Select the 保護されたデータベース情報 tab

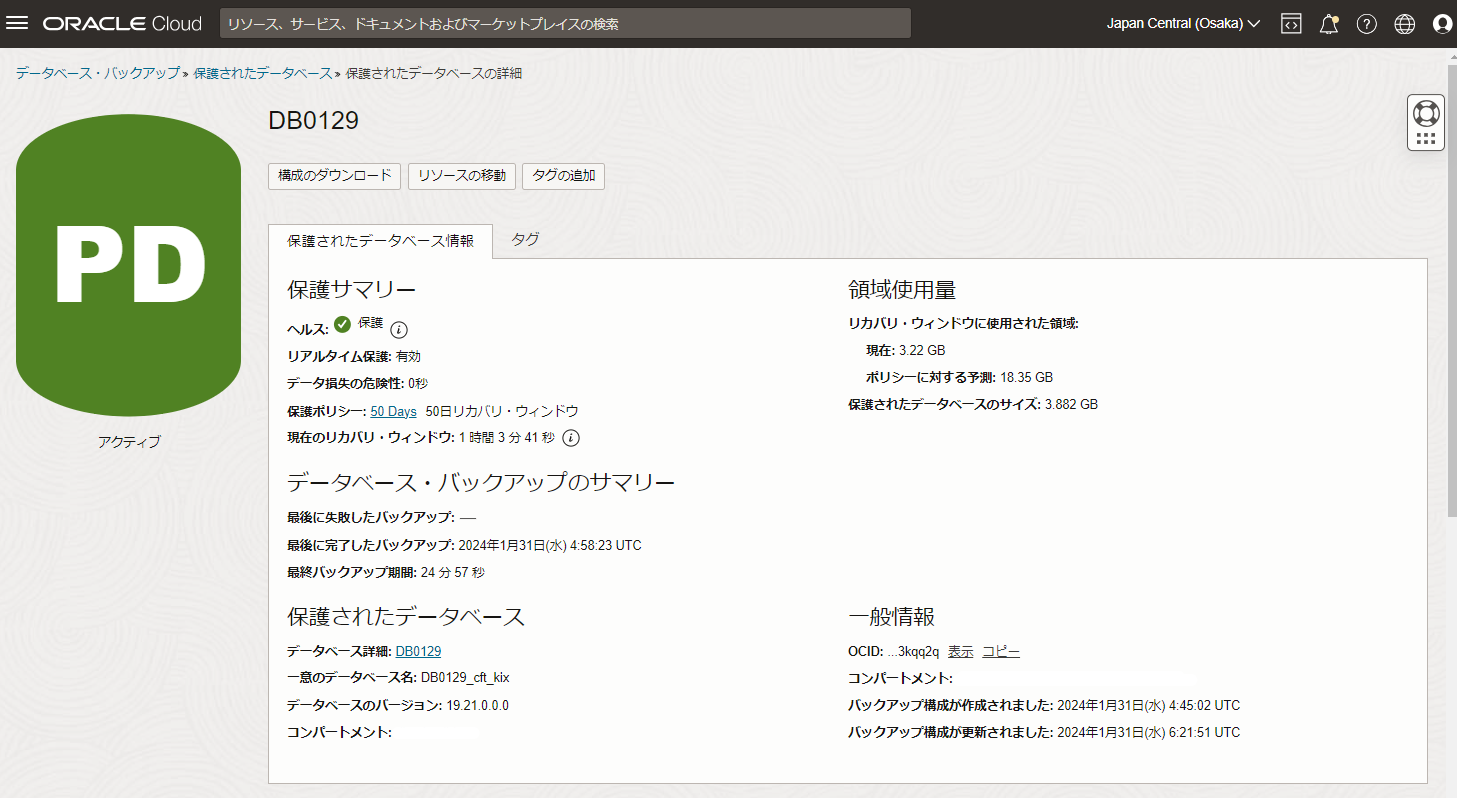380,241
